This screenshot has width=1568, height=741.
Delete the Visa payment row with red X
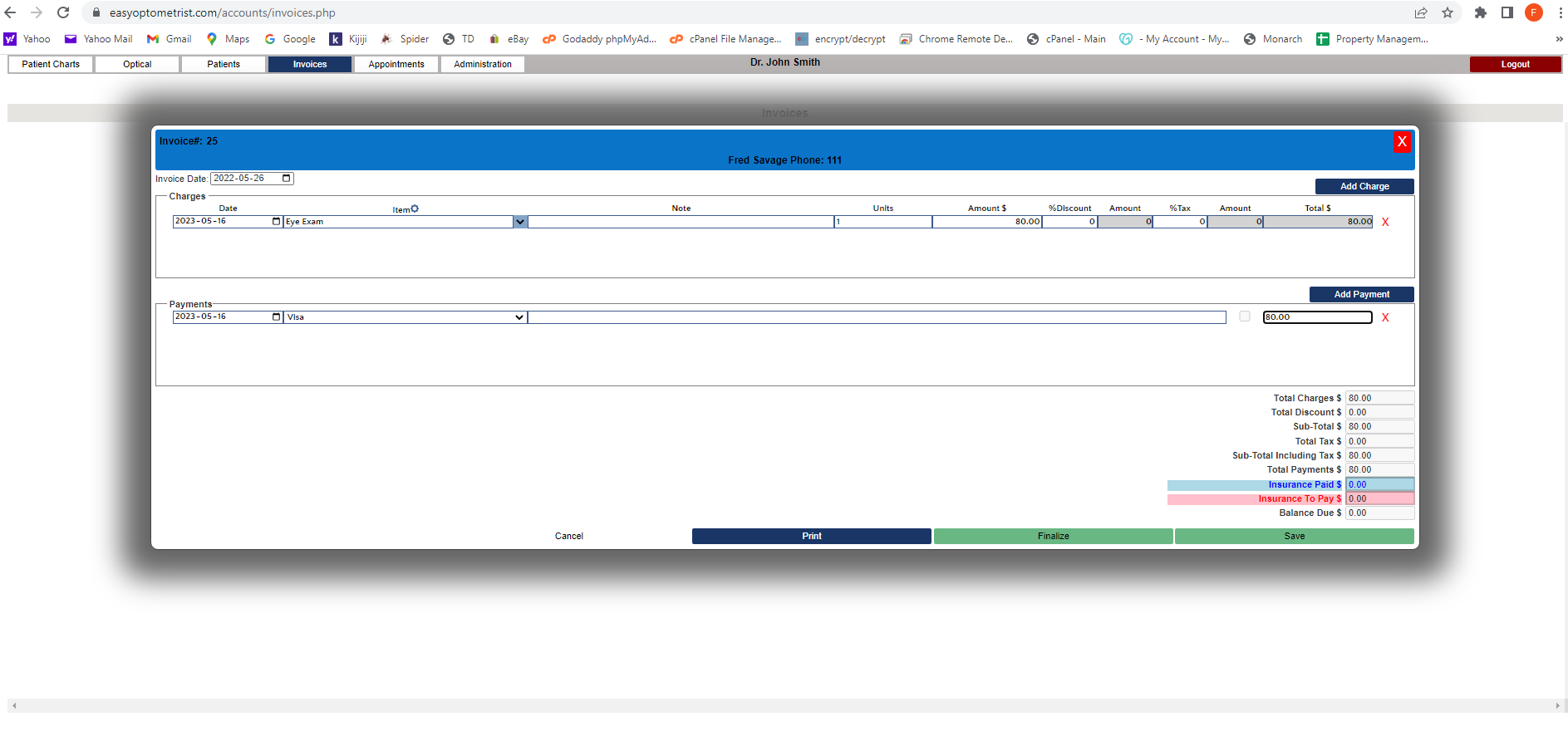coord(1385,317)
